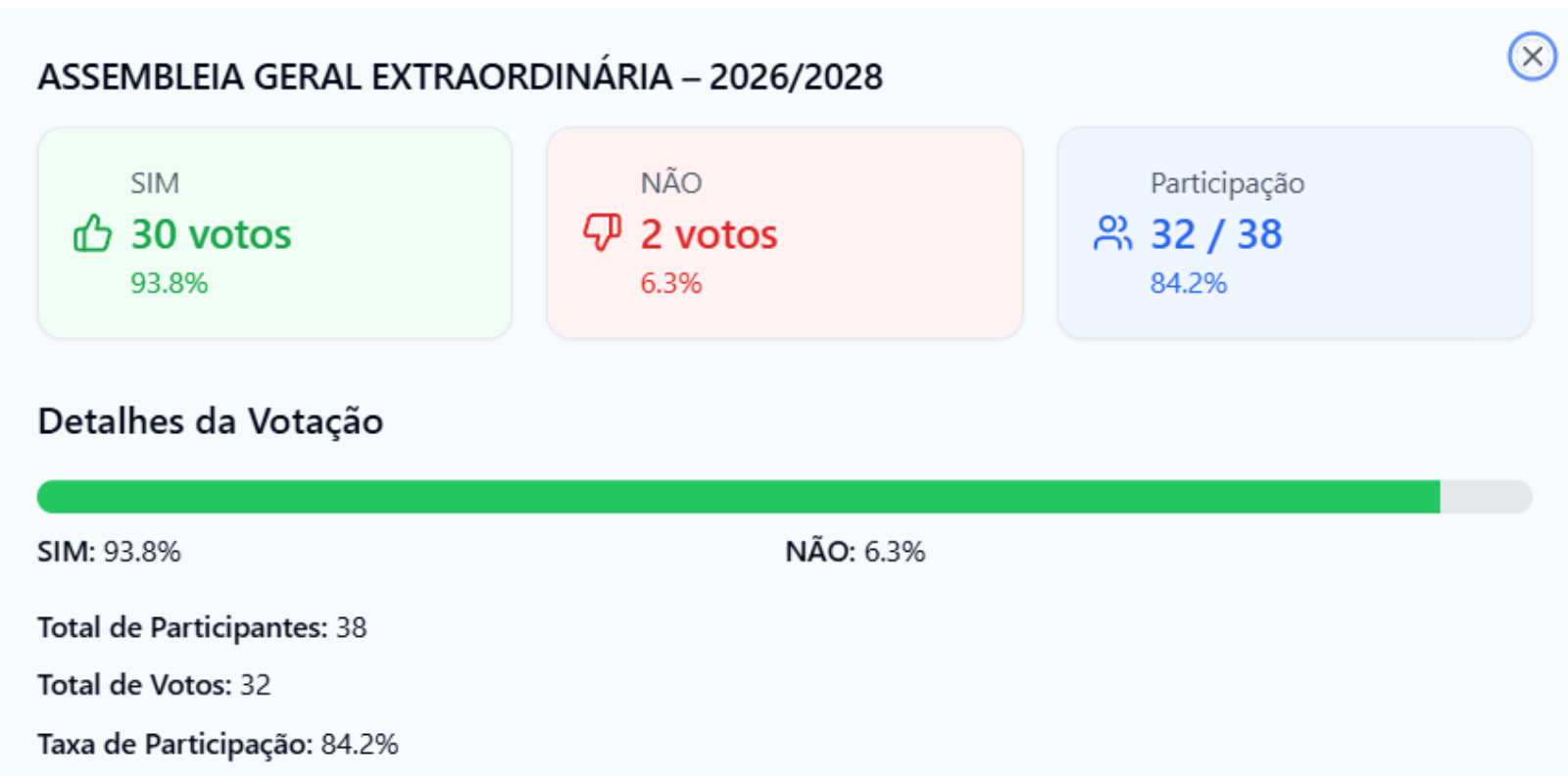This screenshot has width=1568, height=784.
Task: Click the green filled part of progress bar
Action: [x=735, y=497]
